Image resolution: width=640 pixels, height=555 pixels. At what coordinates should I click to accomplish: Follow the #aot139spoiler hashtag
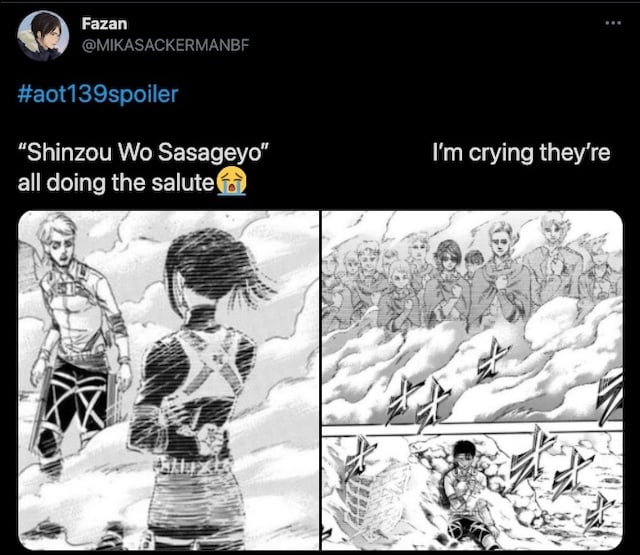tap(98, 94)
